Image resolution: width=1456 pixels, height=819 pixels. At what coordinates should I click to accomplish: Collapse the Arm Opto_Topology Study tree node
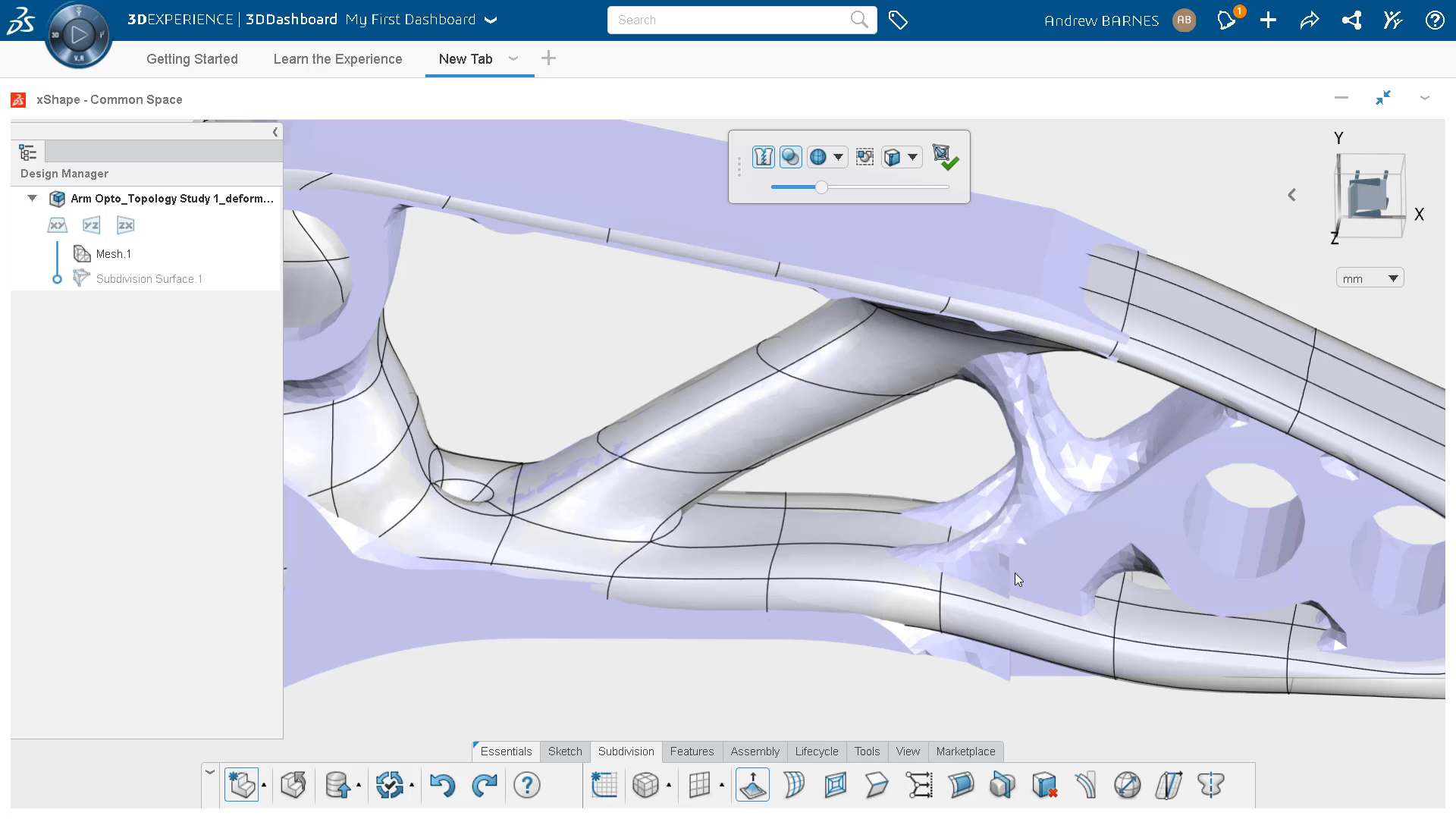coord(32,198)
